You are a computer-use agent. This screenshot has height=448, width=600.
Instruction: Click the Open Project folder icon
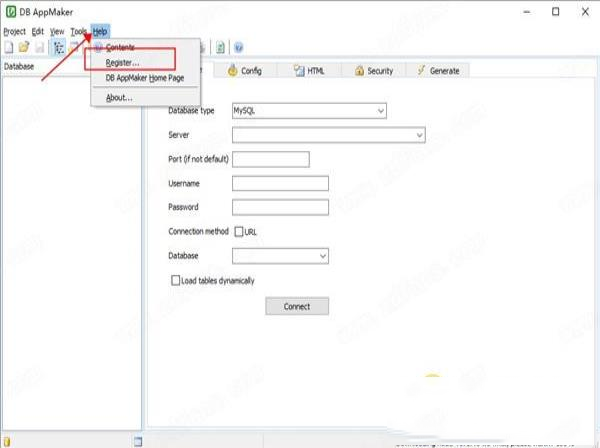point(24,47)
